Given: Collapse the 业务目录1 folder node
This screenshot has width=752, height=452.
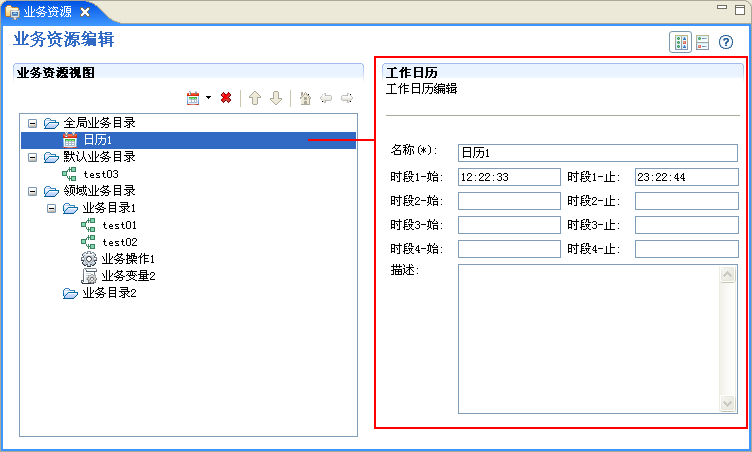Looking at the screenshot, I should pyautogui.click(x=52, y=208).
